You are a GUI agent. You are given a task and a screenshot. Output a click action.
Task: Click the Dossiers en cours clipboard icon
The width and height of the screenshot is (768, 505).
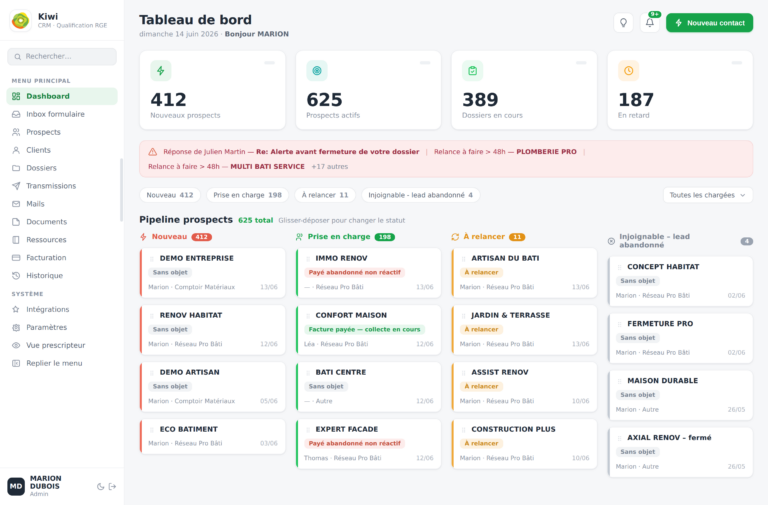pos(473,71)
